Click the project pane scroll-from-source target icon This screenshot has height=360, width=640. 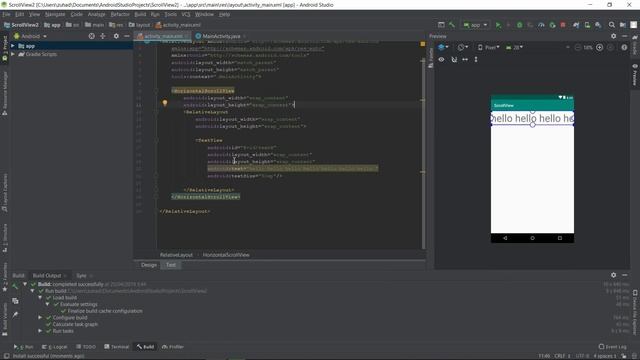pos(91,36)
